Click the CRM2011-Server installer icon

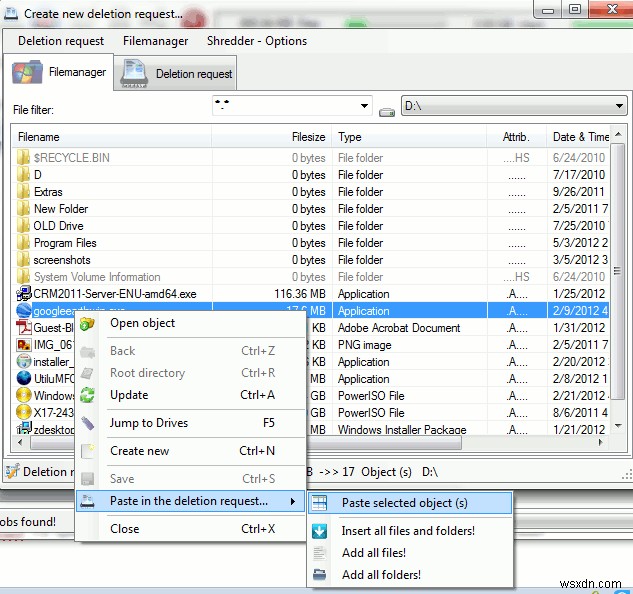pyautogui.click(x=24, y=294)
